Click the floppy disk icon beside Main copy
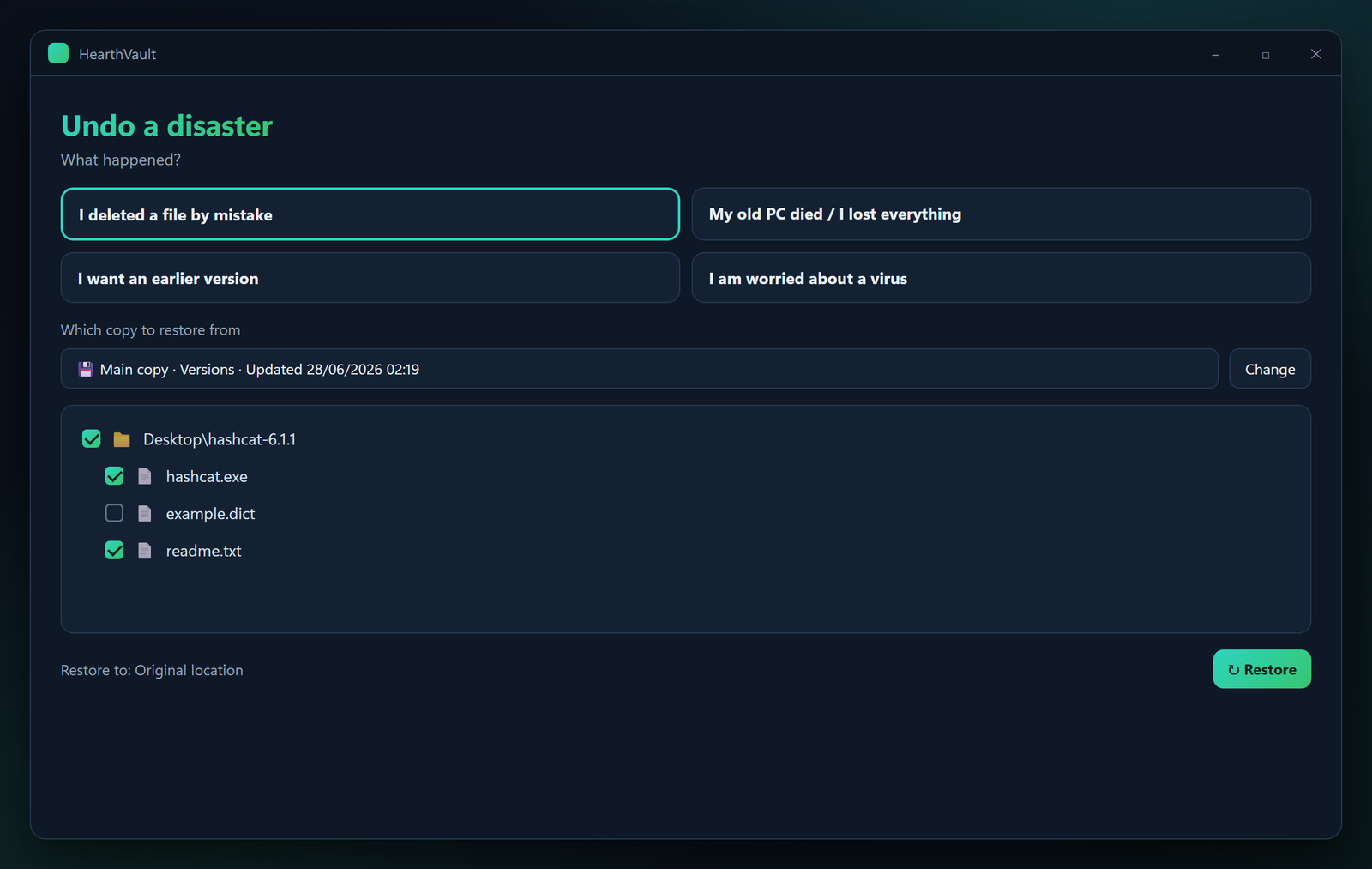 (86, 370)
